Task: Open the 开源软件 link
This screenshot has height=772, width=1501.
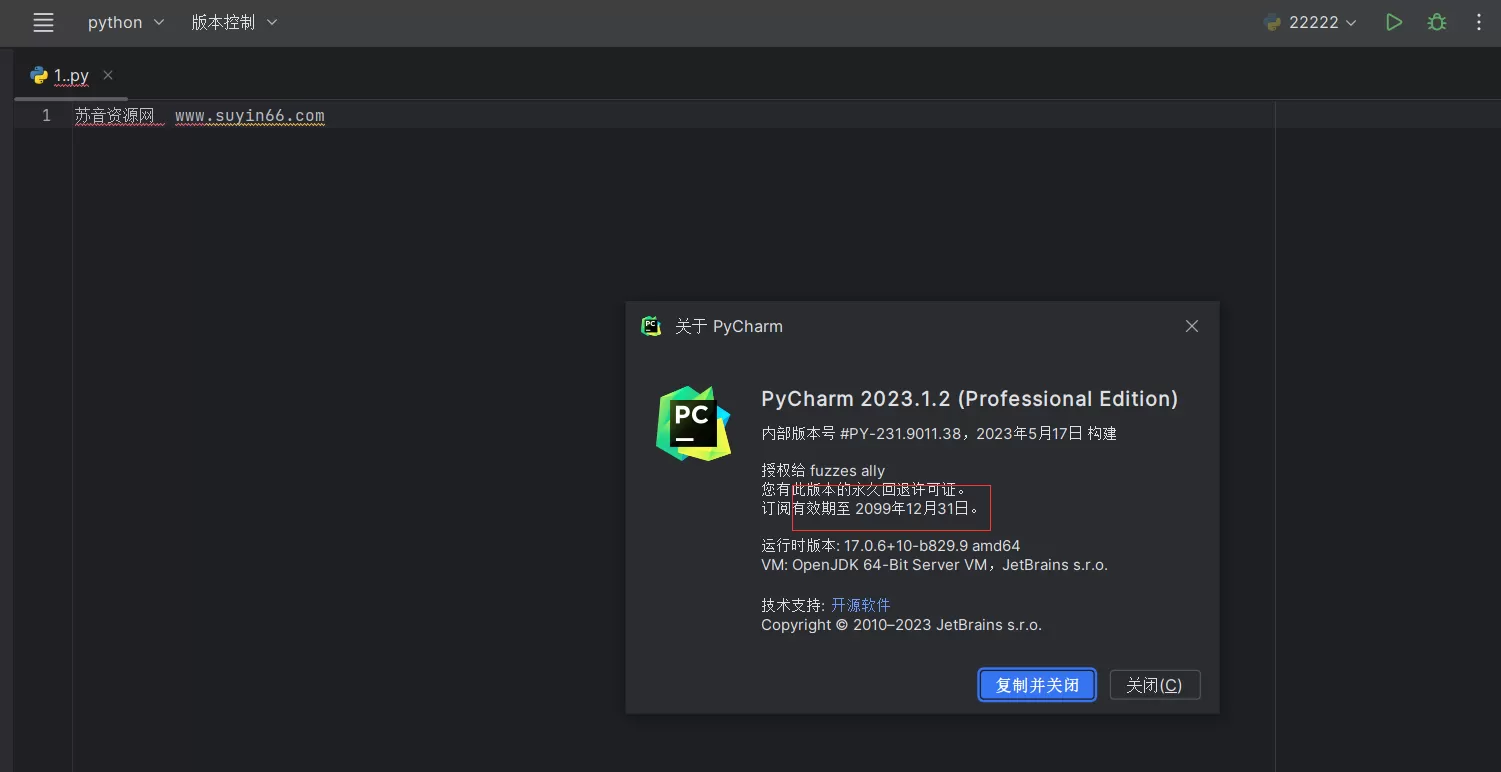Action: tap(860, 604)
